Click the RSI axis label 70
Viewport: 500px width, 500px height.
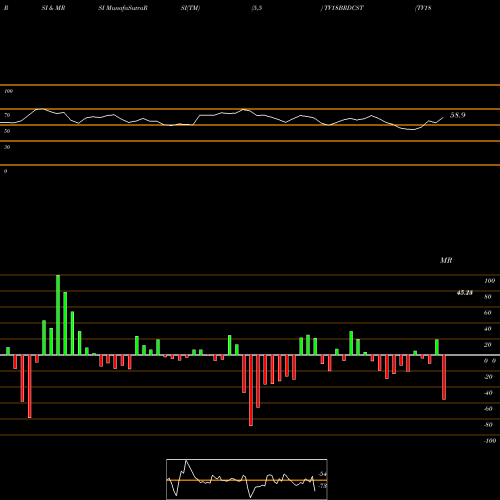[x=7, y=115]
